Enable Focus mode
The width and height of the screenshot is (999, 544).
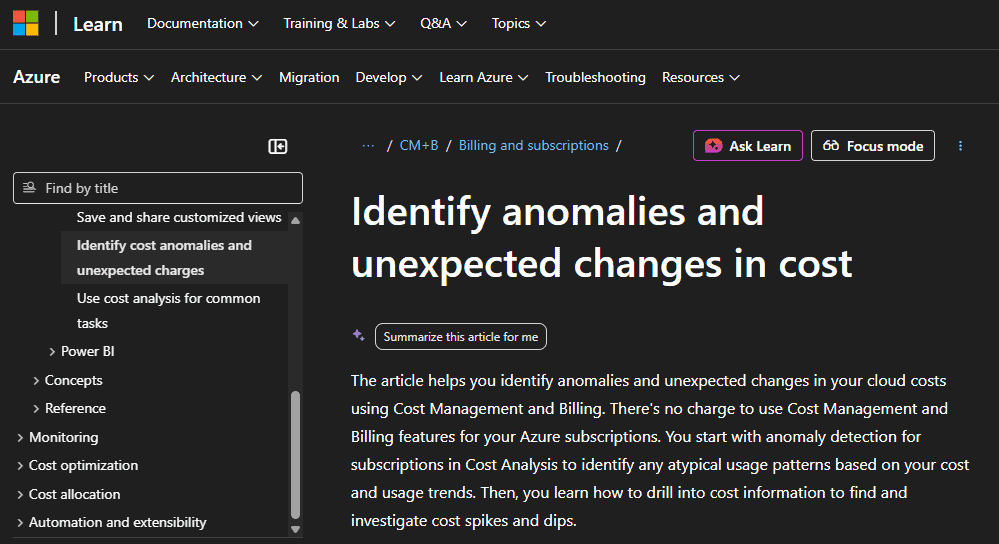(x=872, y=146)
